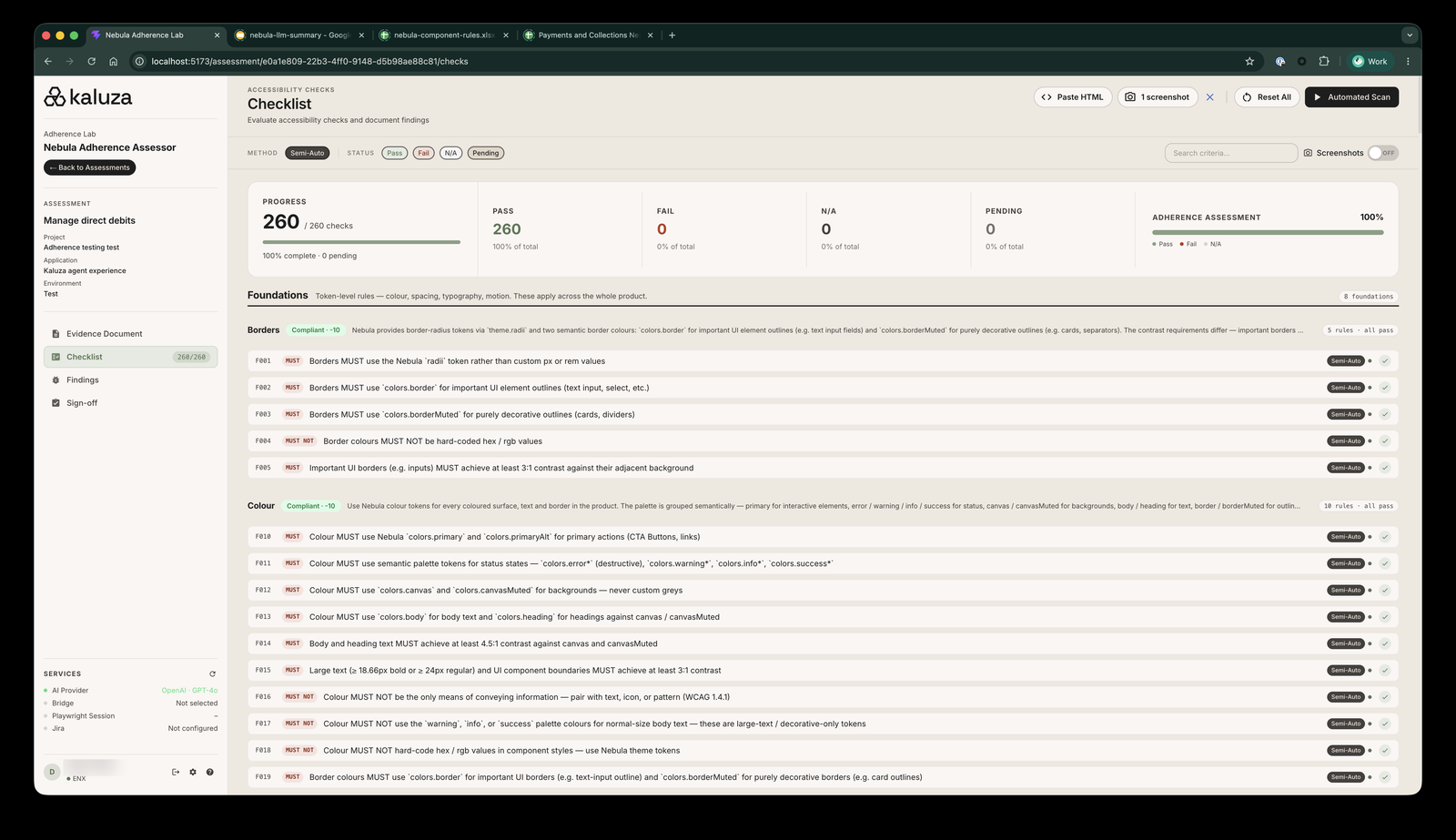Remove the attached screenshot with the blue X
The height and width of the screenshot is (840, 1456).
(1209, 97)
